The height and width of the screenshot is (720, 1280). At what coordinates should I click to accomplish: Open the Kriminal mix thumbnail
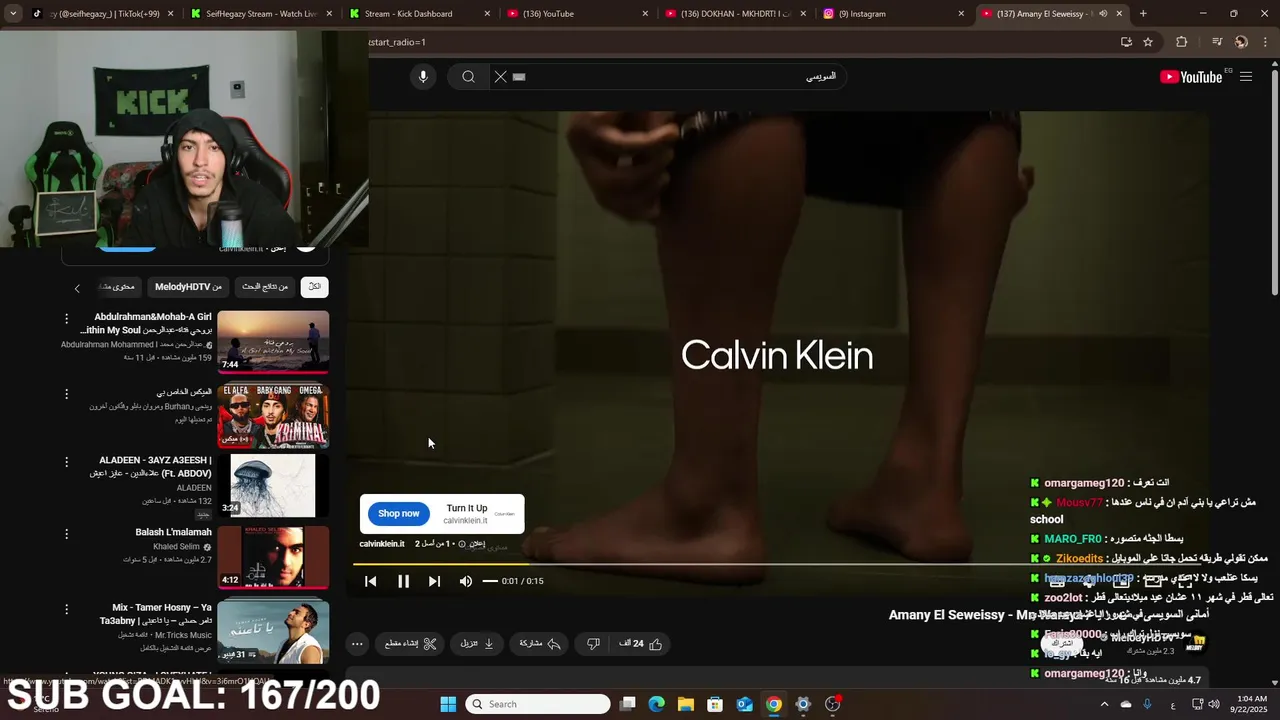click(273, 416)
